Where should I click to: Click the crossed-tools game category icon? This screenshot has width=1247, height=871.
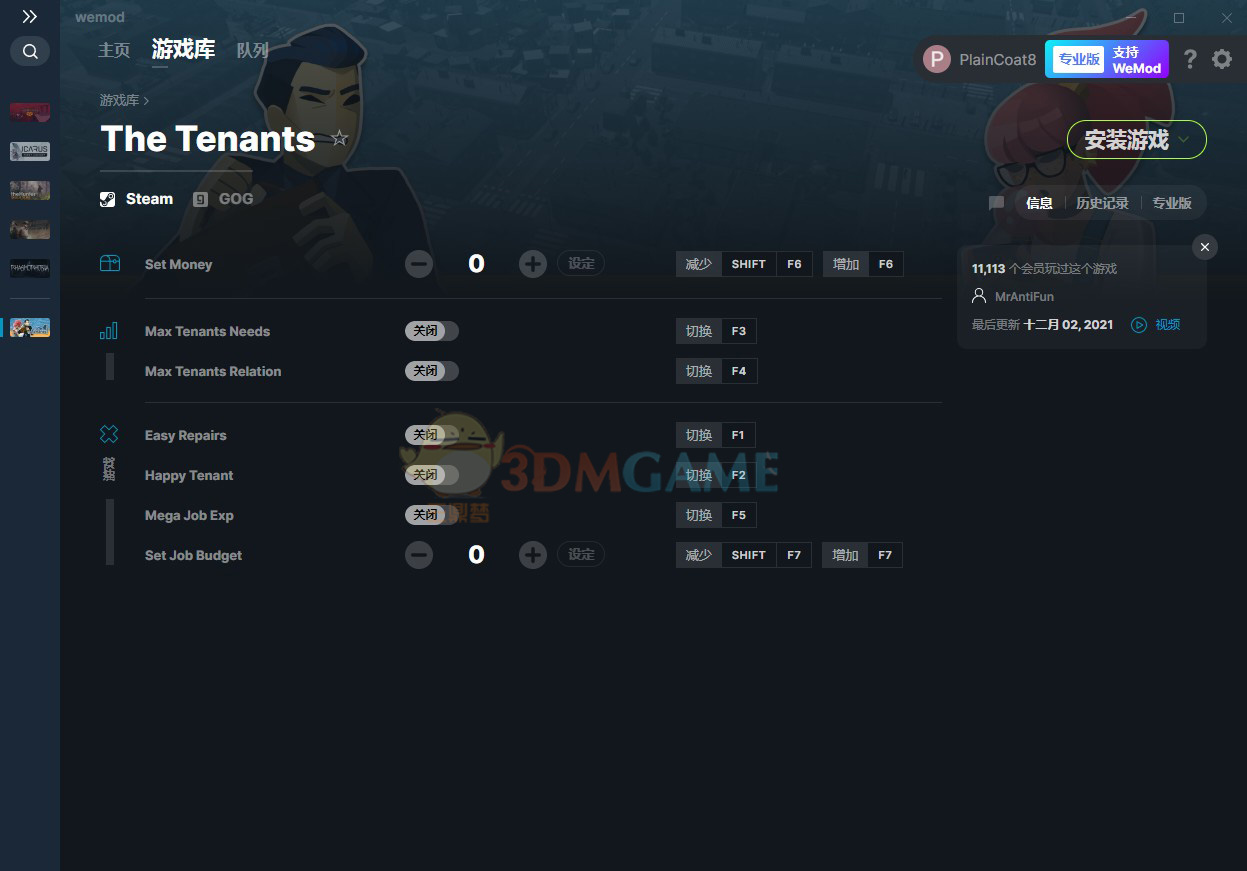[x=109, y=434]
